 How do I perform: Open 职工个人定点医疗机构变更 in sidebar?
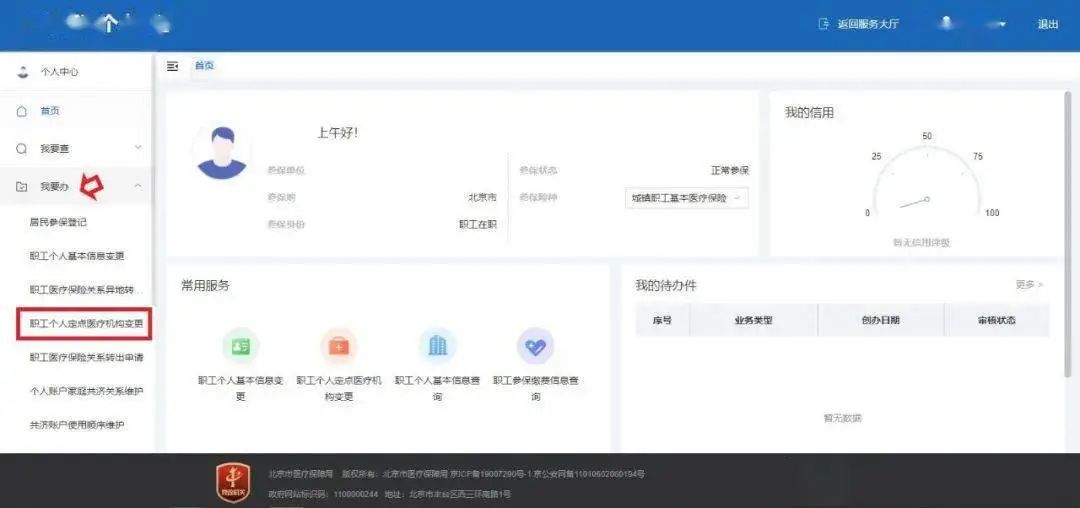[86, 324]
